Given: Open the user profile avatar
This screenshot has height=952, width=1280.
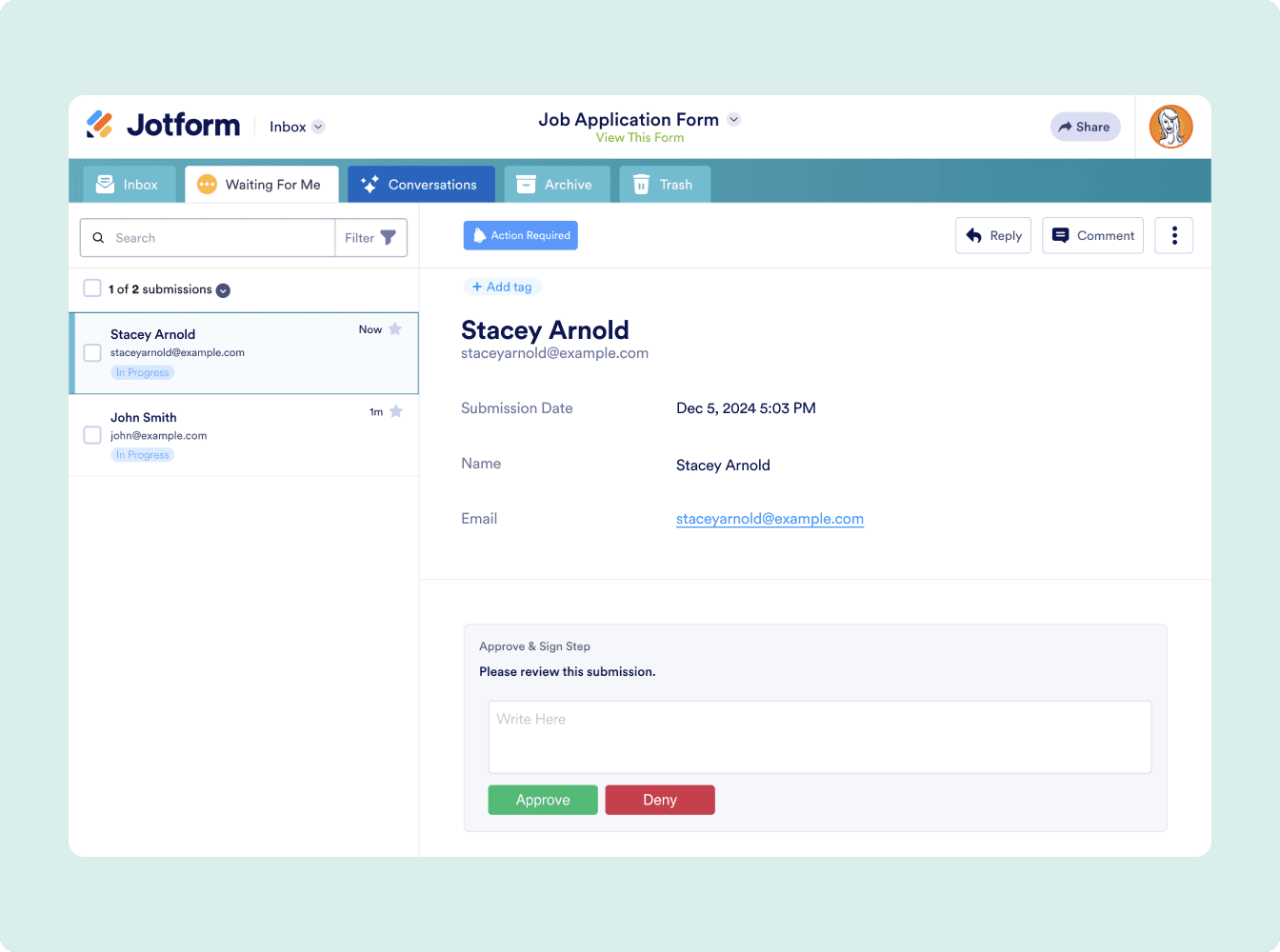Looking at the screenshot, I should coord(1170,127).
